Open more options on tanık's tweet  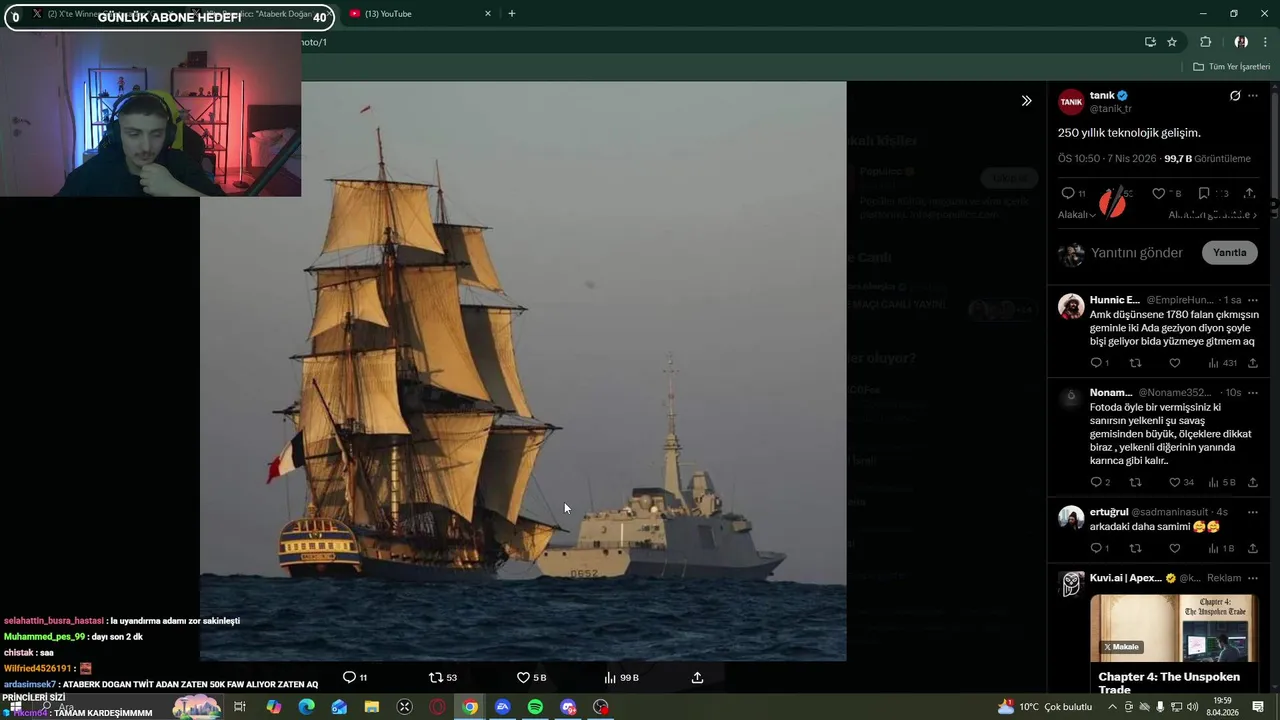point(1253,96)
